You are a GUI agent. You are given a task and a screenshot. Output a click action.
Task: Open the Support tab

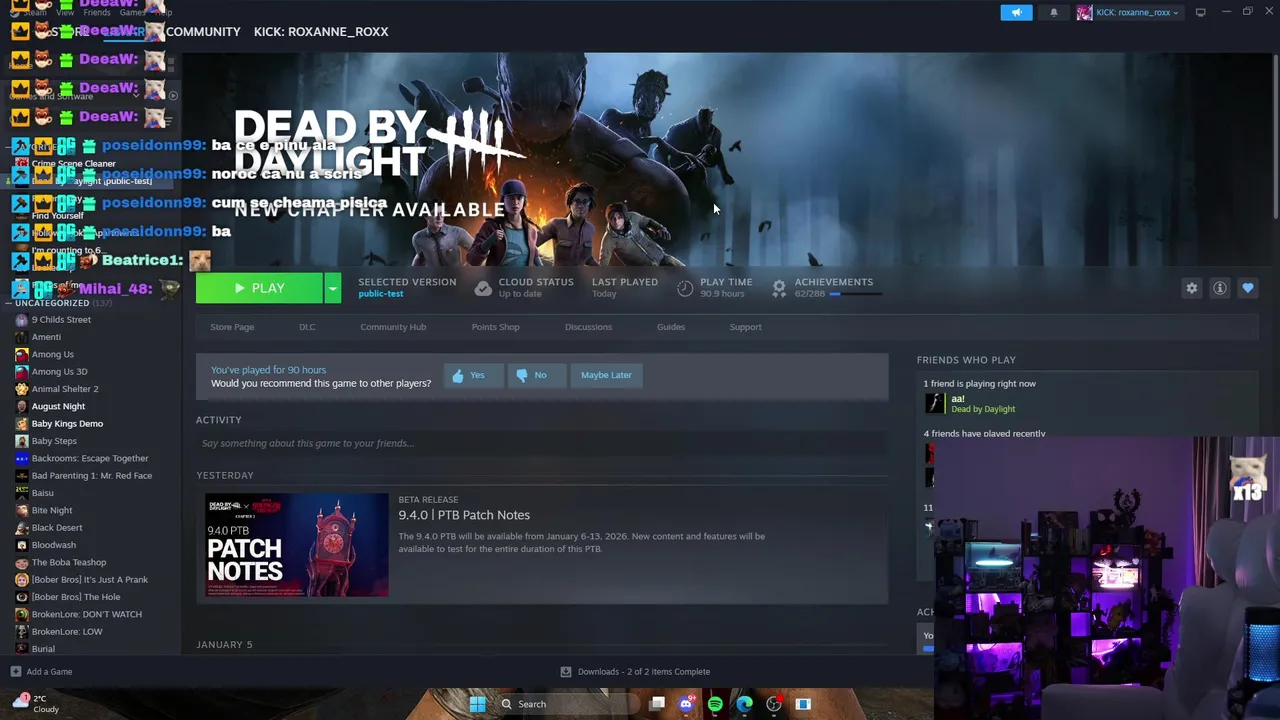coord(745,327)
